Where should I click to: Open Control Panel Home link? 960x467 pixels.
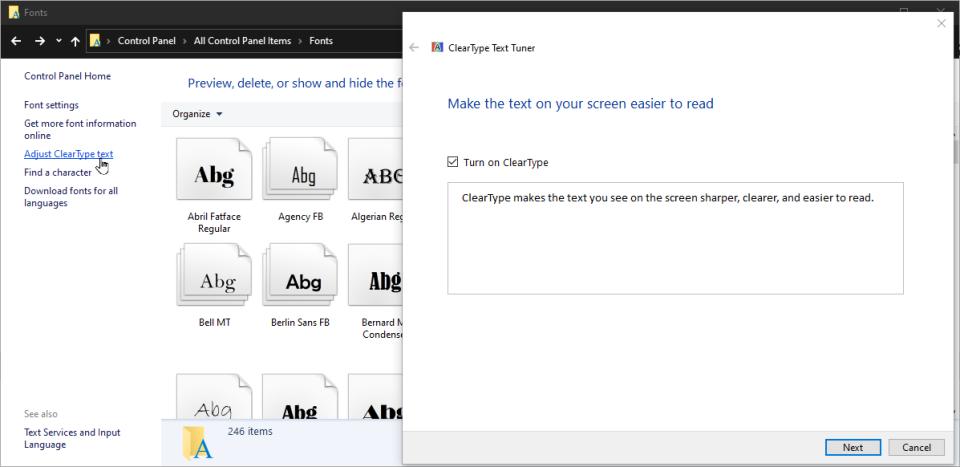[67, 76]
